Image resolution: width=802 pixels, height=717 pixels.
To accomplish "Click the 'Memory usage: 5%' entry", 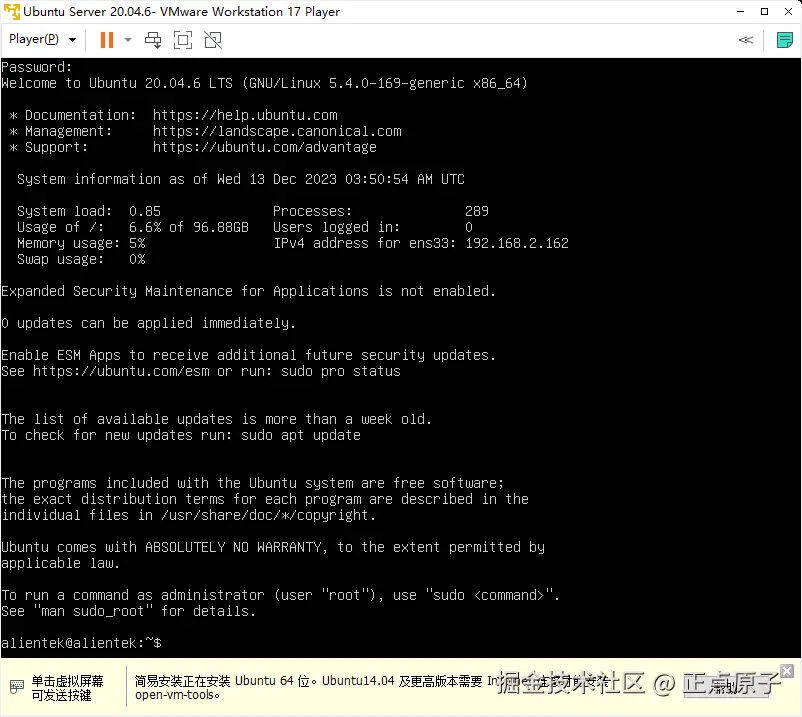I will pos(81,243).
